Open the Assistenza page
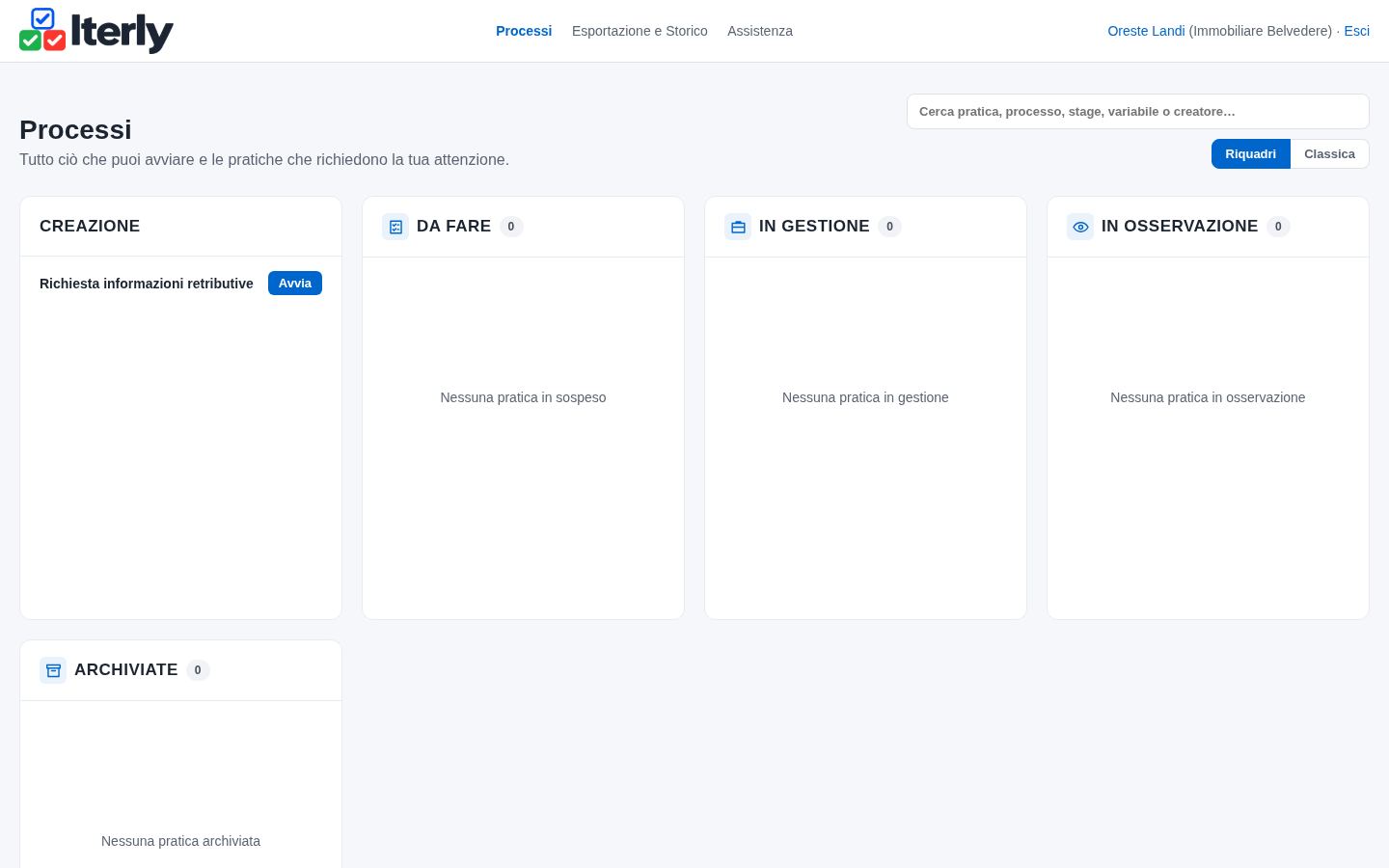1389x868 pixels. tap(760, 31)
